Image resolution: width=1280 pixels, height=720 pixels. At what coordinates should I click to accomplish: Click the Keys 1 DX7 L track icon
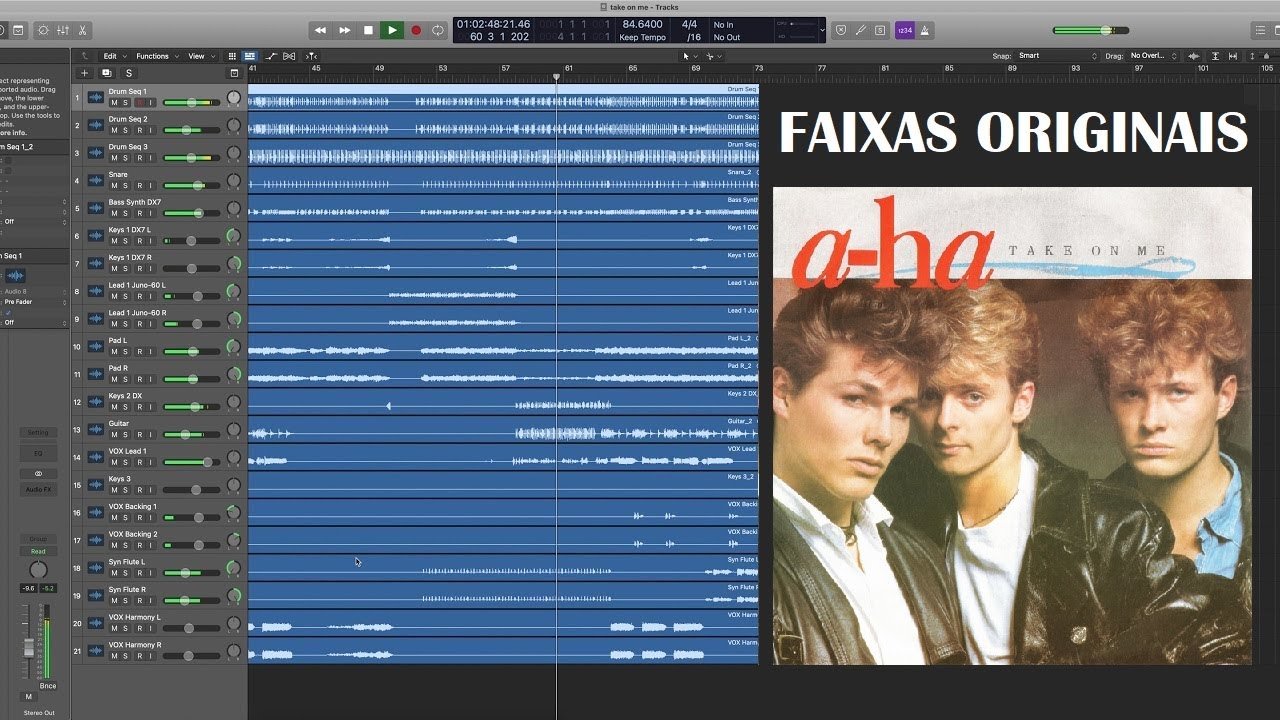pos(96,236)
